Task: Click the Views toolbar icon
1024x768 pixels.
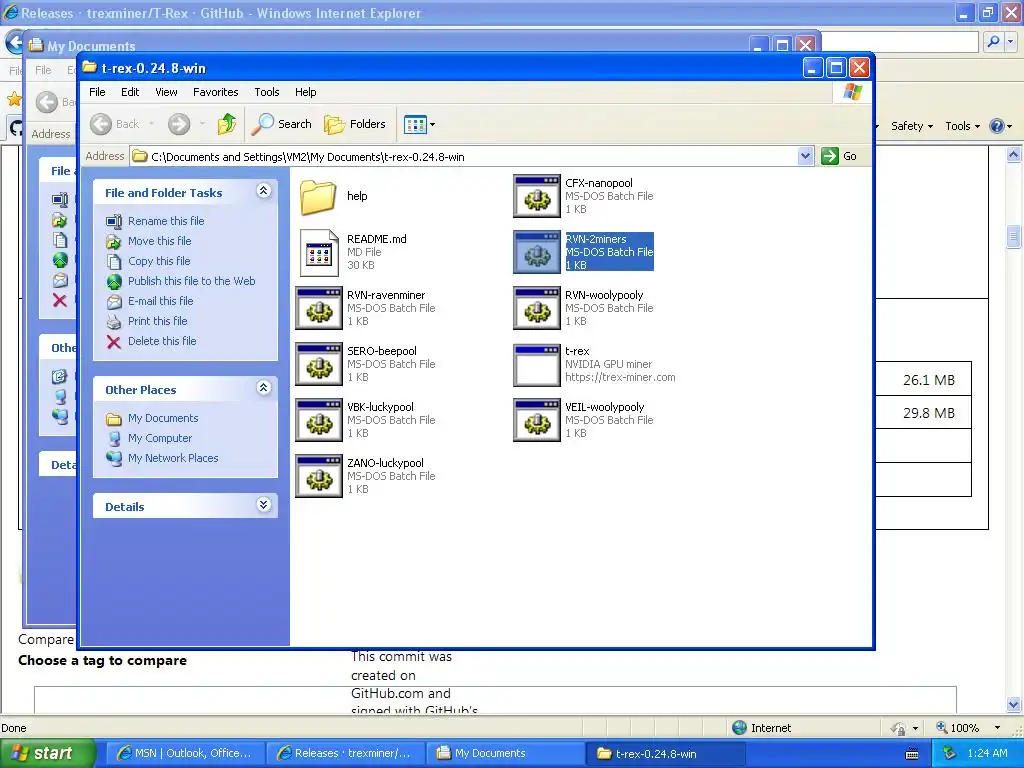Action: coord(415,124)
